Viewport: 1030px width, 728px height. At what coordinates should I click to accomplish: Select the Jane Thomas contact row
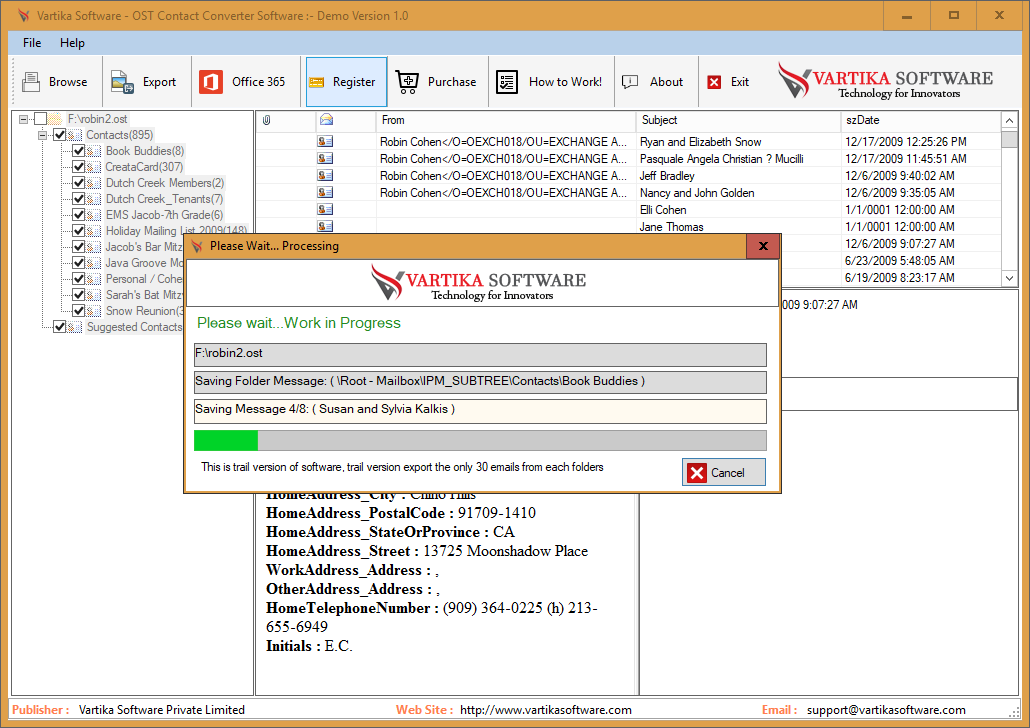click(x=627, y=227)
